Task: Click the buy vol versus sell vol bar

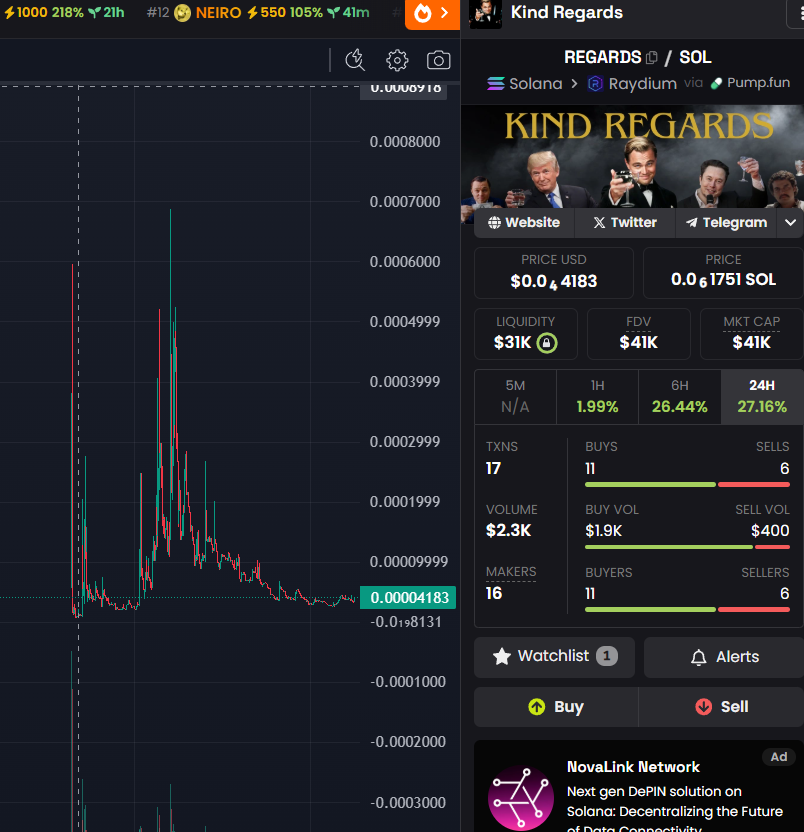Action: [687, 547]
